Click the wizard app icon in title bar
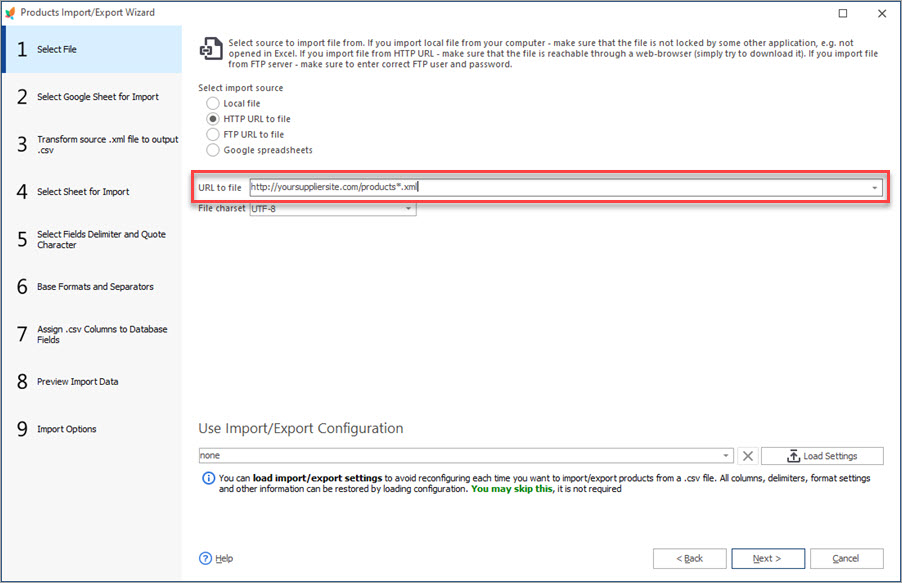Viewport: 902px width, 583px height. [10, 13]
